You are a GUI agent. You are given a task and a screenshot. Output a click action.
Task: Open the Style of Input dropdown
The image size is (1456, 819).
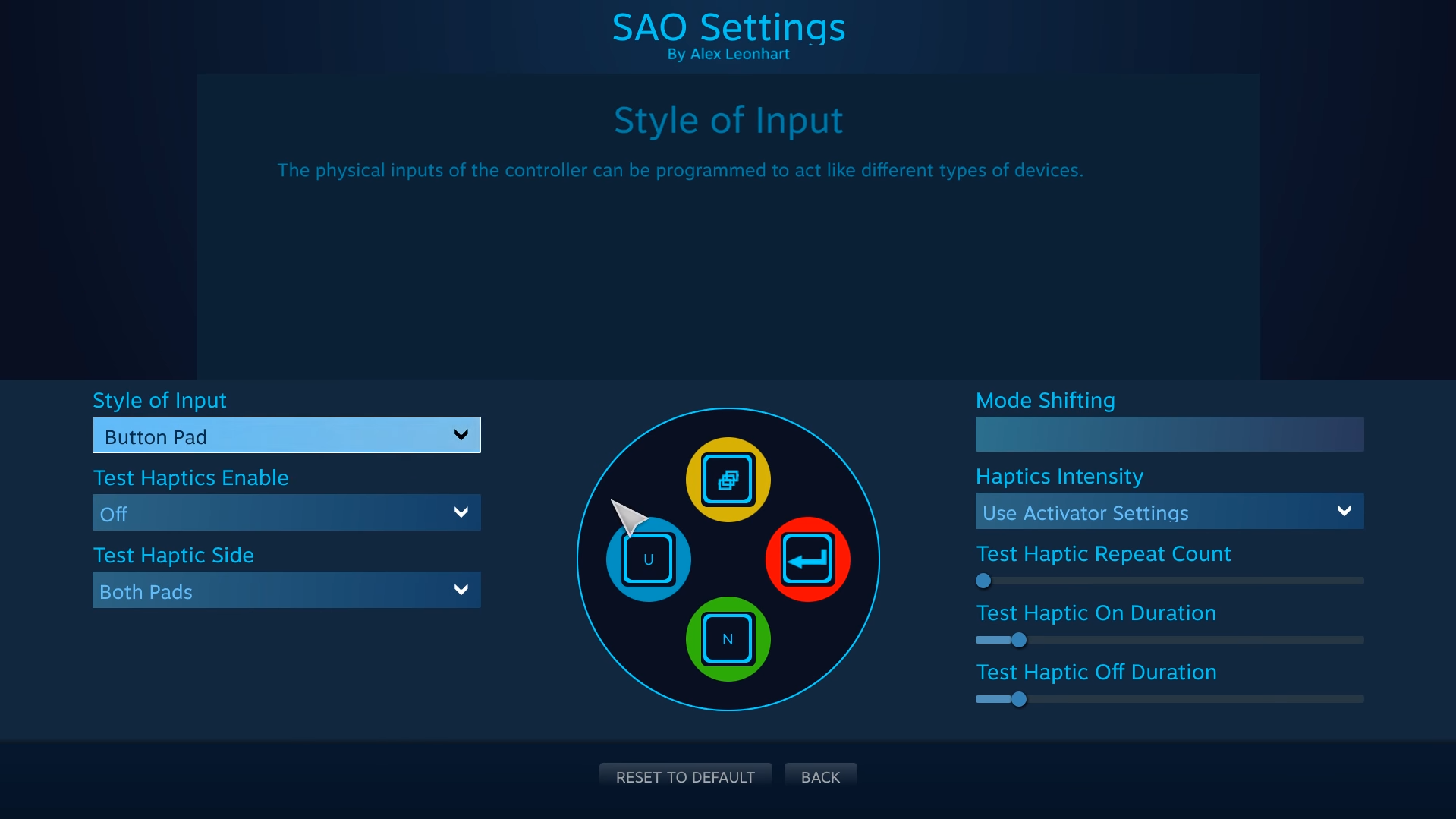[287, 436]
